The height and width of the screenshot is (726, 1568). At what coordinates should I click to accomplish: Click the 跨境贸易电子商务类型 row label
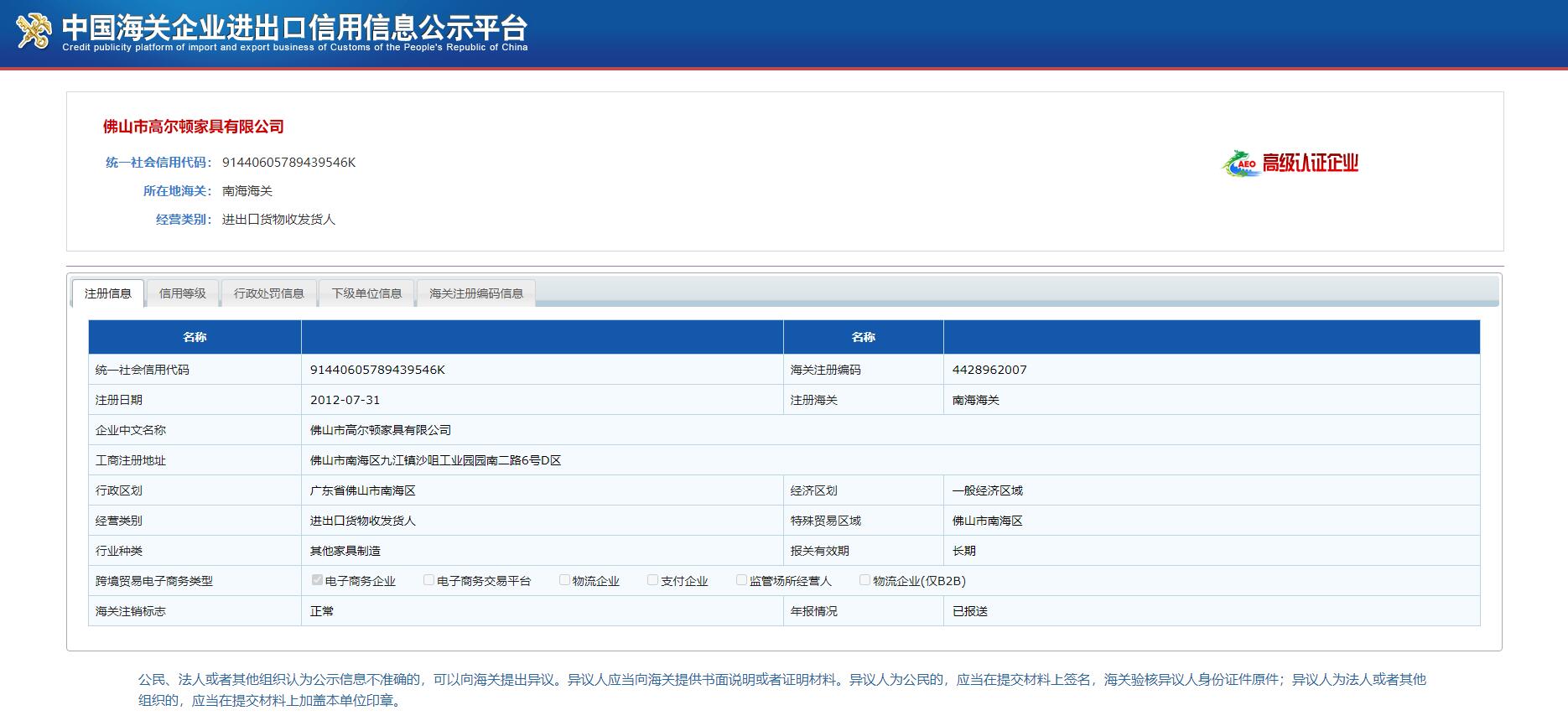154,581
